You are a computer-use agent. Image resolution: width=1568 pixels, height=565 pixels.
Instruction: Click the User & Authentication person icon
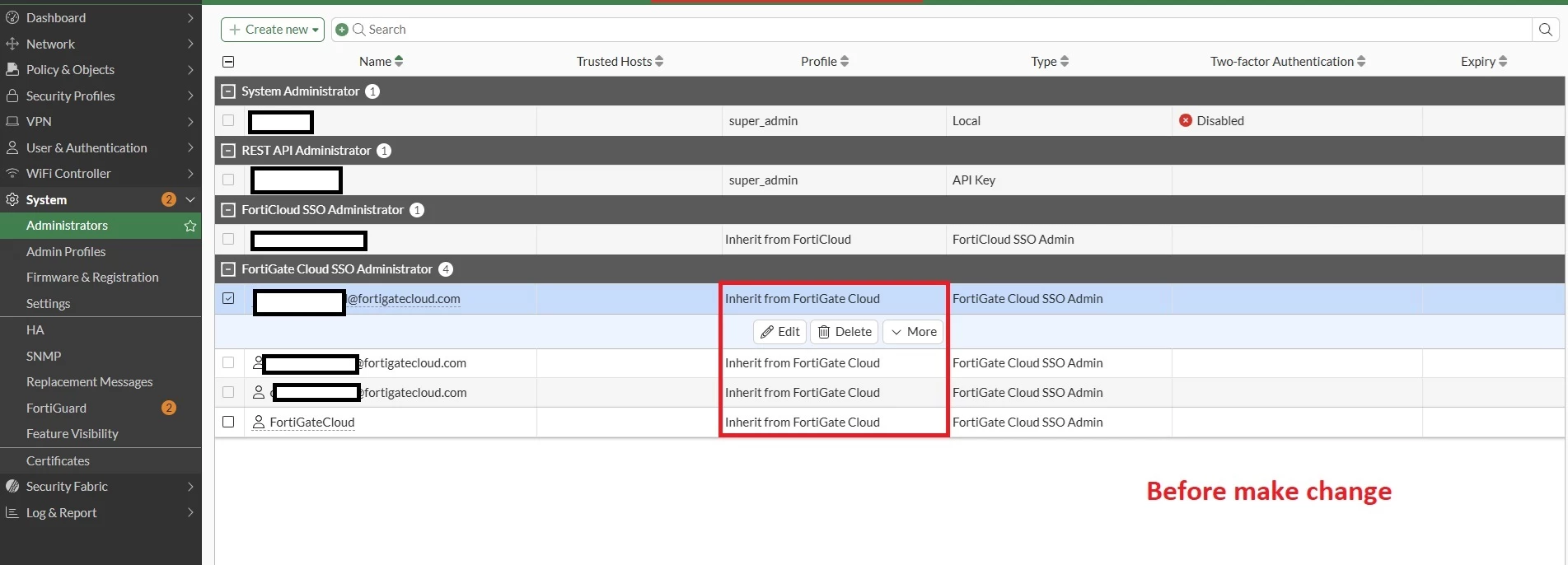12,147
